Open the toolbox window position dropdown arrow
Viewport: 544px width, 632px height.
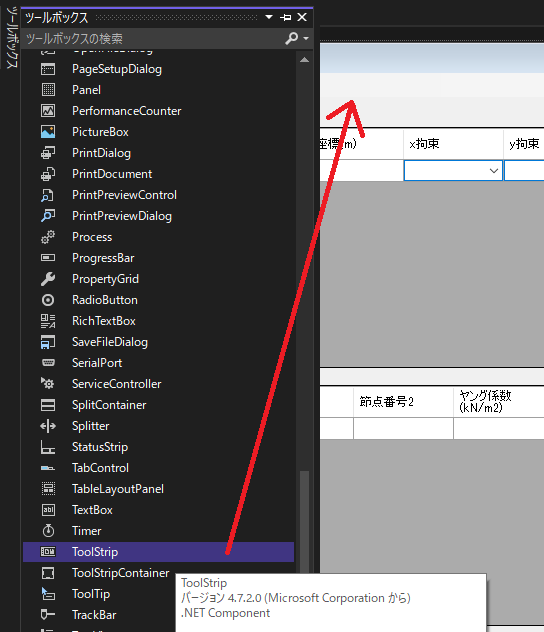point(269,17)
